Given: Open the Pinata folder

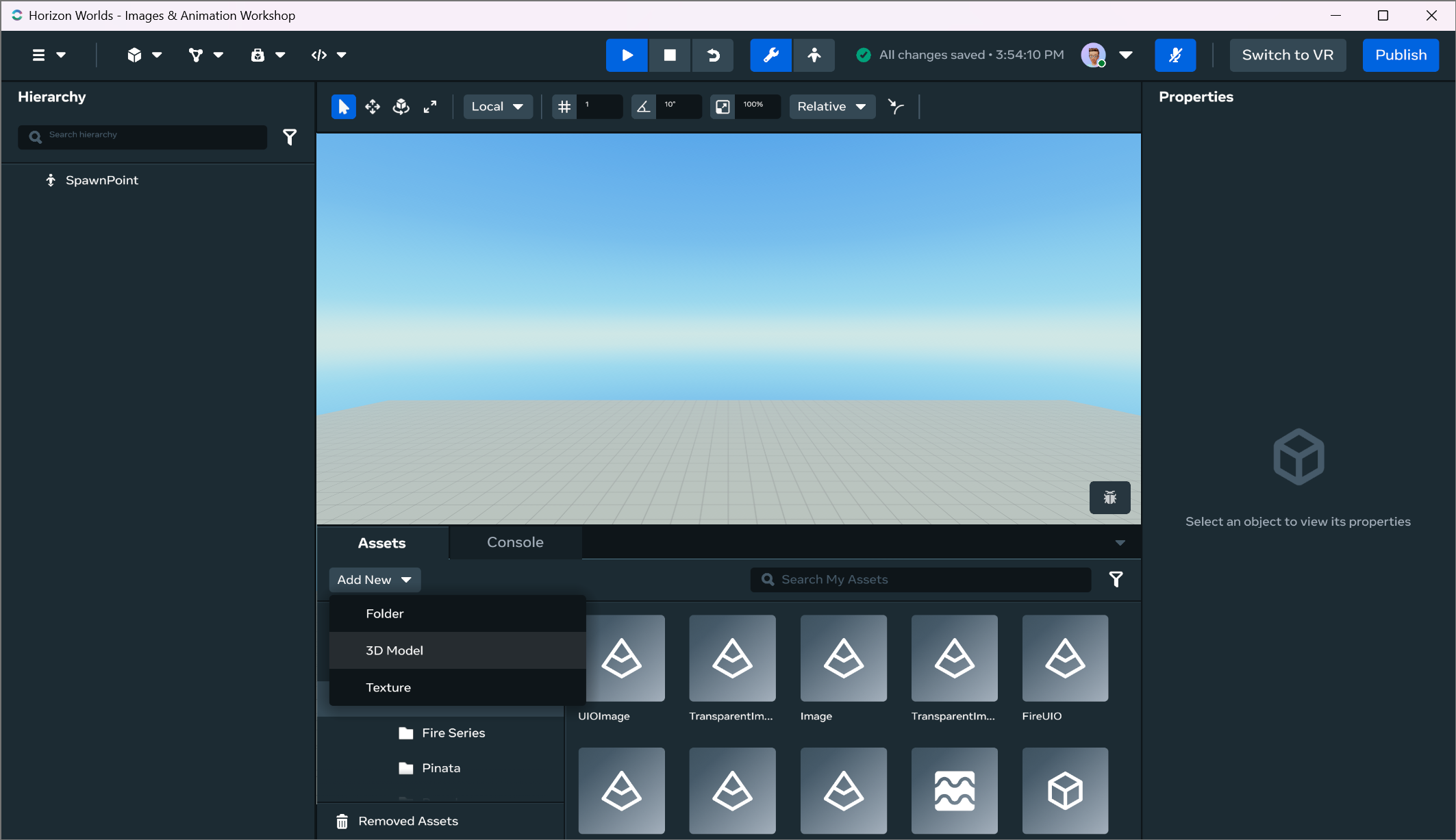Looking at the screenshot, I should coord(430,768).
